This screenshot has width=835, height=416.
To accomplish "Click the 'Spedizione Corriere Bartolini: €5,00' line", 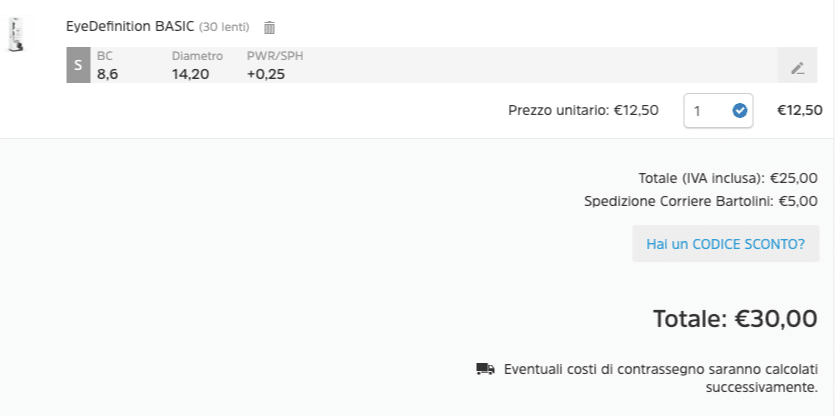I will click(x=701, y=201).
